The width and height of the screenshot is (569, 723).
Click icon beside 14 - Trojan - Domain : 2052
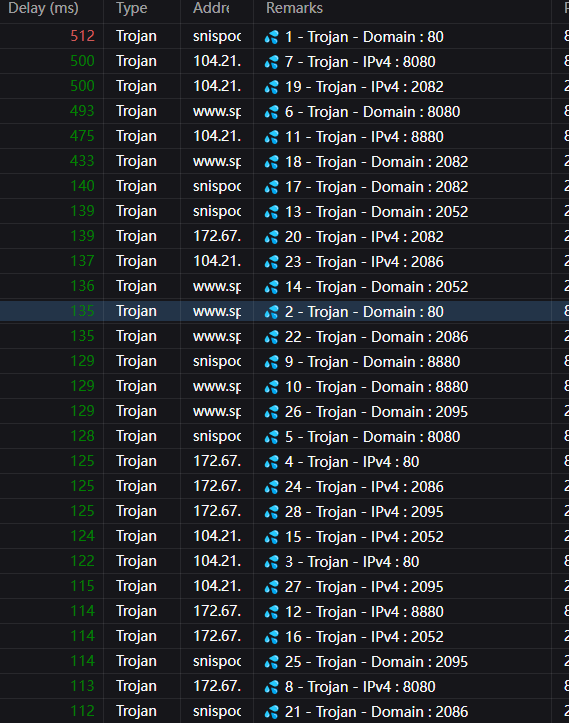coord(272,287)
